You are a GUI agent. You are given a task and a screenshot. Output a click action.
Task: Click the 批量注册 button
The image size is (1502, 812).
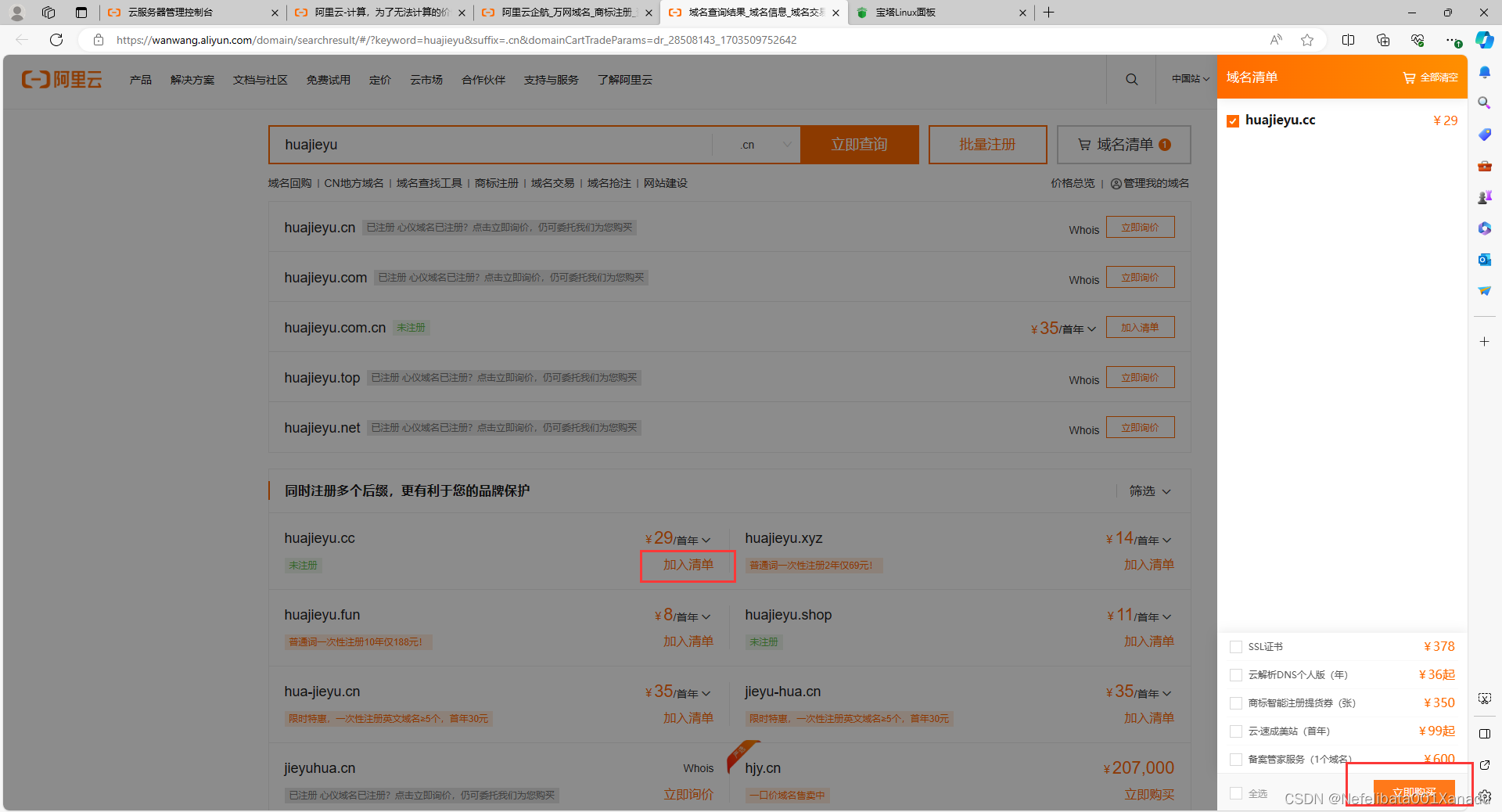pyautogui.click(x=987, y=145)
